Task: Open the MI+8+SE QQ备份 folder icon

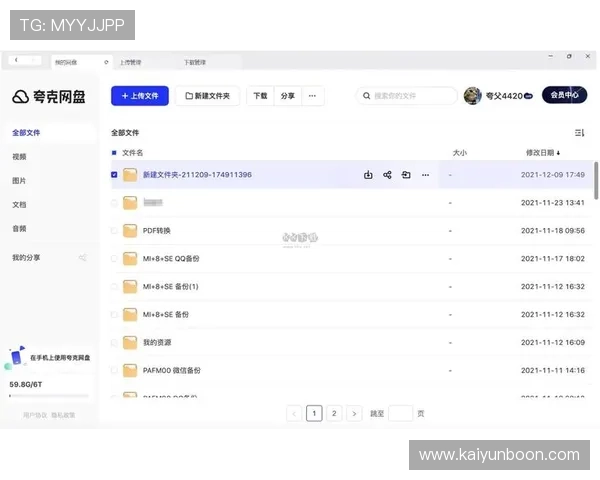Action: [130, 258]
